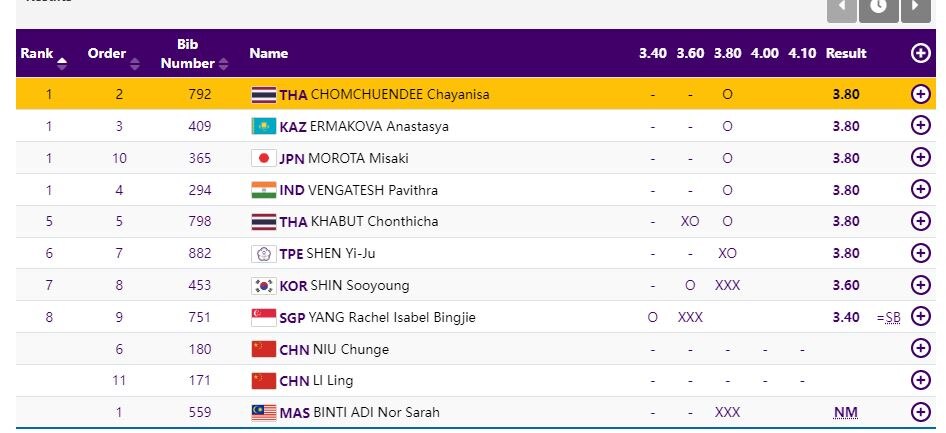Click the plus icon in the table header
Screen dimensions: 946x433
click(921, 53)
